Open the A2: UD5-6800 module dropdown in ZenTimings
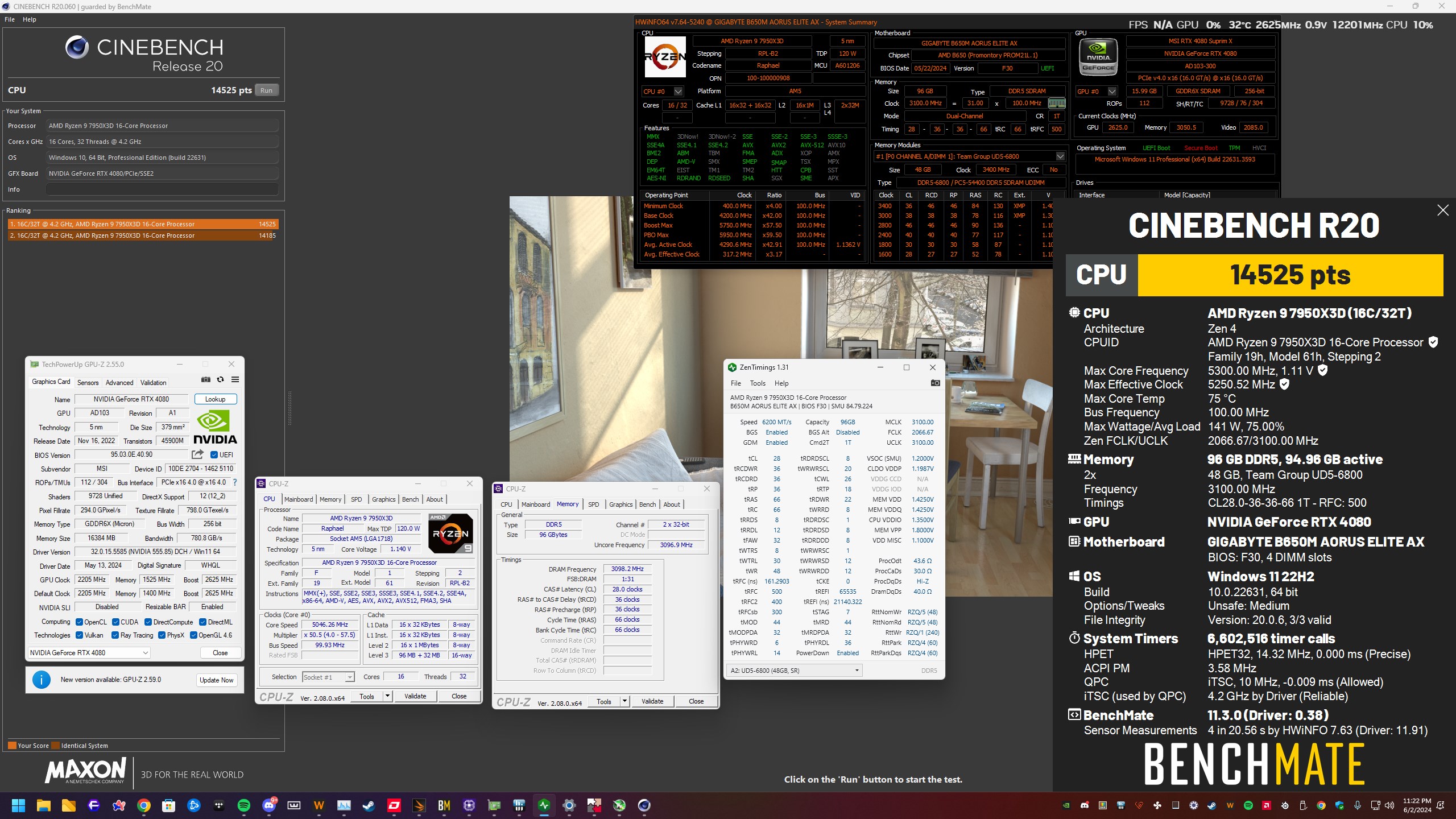The image size is (1456, 819). click(795, 671)
